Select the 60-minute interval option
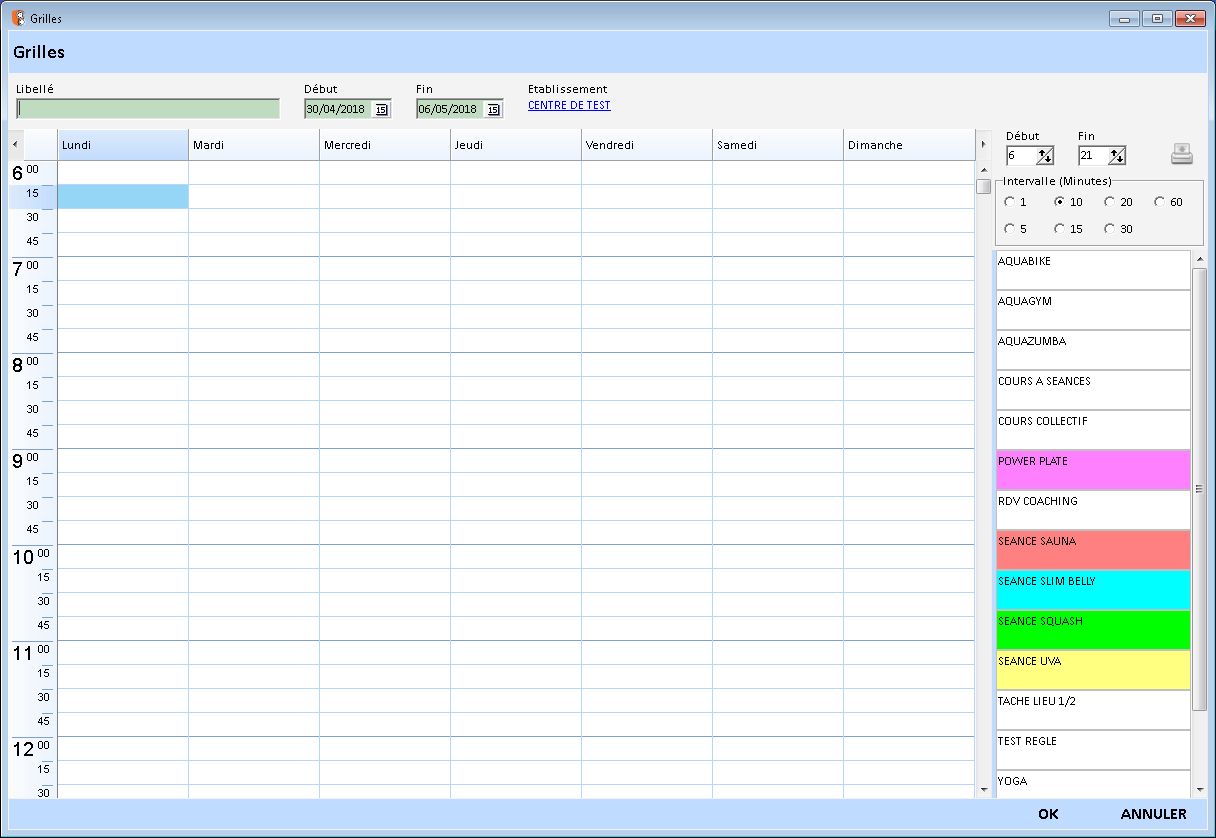 [x=1159, y=202]
